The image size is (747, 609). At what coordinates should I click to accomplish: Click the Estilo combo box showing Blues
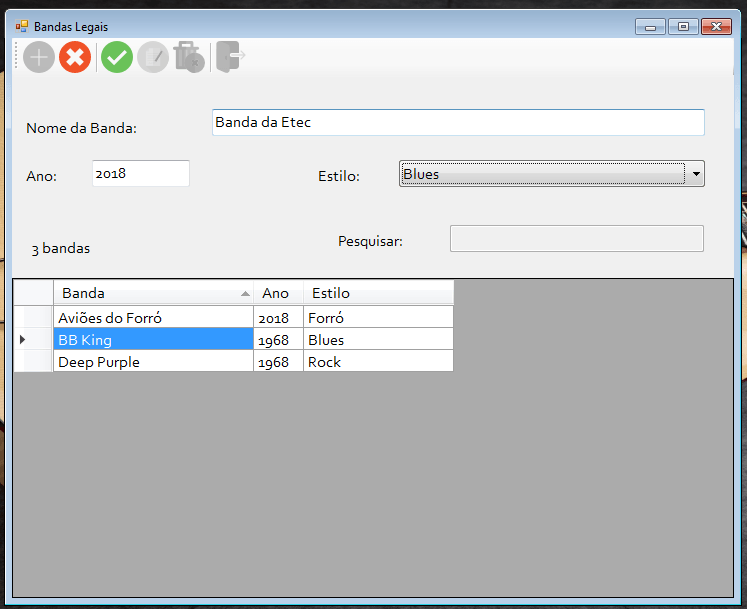(552, 174)
